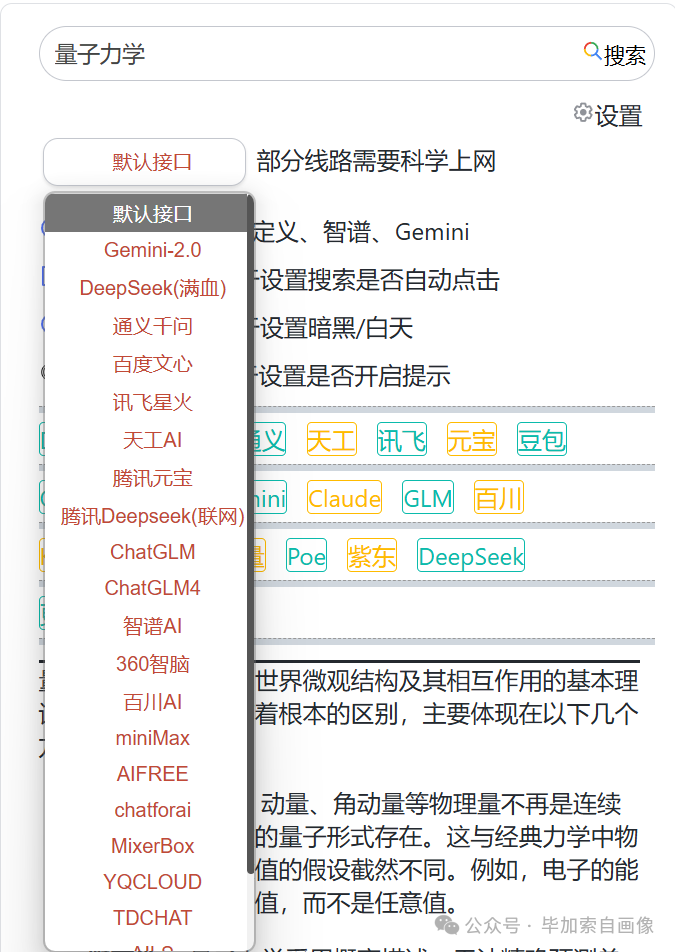Pick miniMax interface option
Screen dimensions: 675x952
click(x=152, y=738)
